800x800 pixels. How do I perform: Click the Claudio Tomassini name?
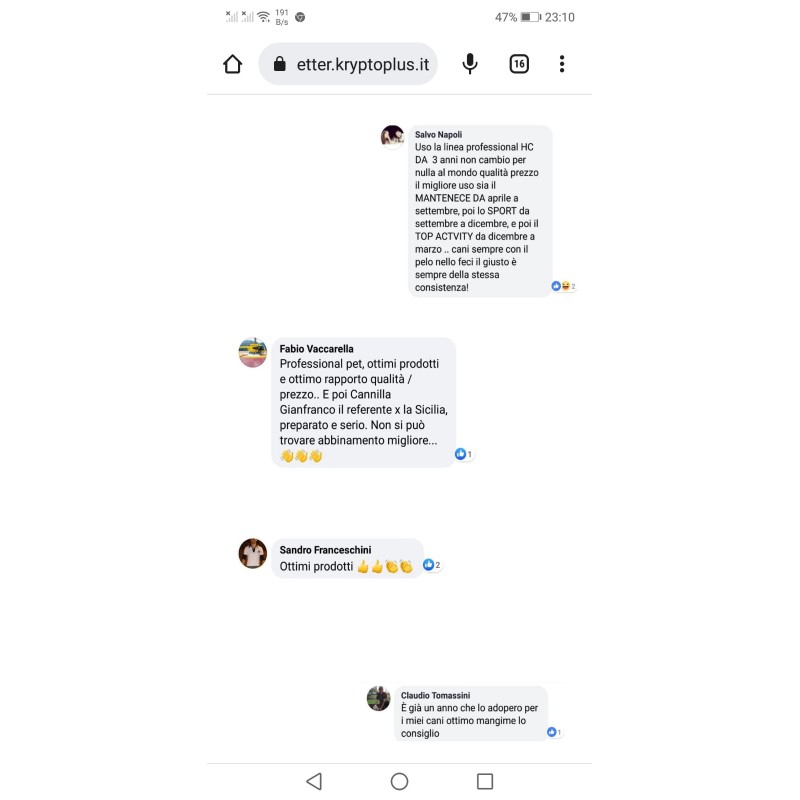435,695
